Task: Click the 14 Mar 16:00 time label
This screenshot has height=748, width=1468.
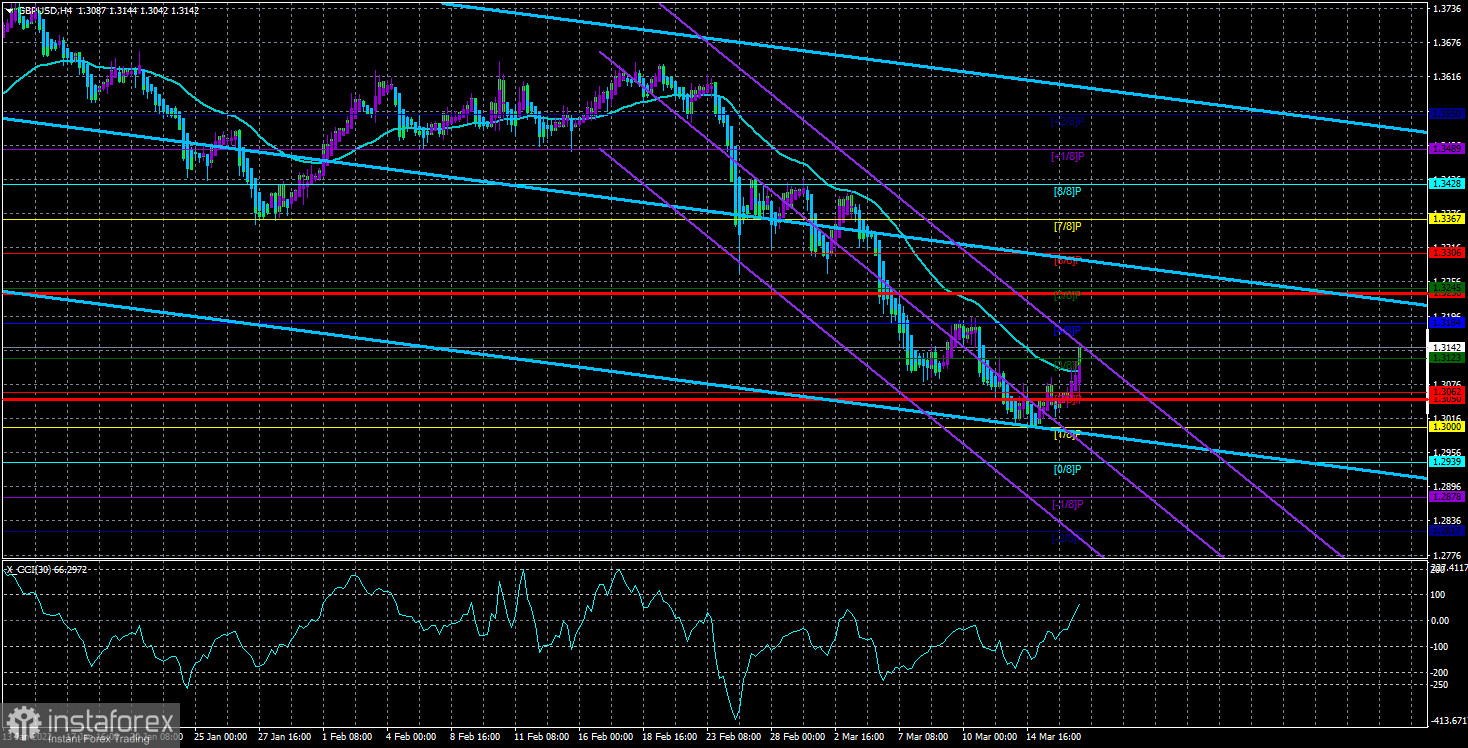Action: pyautogui.click(x=1055, y=737)
